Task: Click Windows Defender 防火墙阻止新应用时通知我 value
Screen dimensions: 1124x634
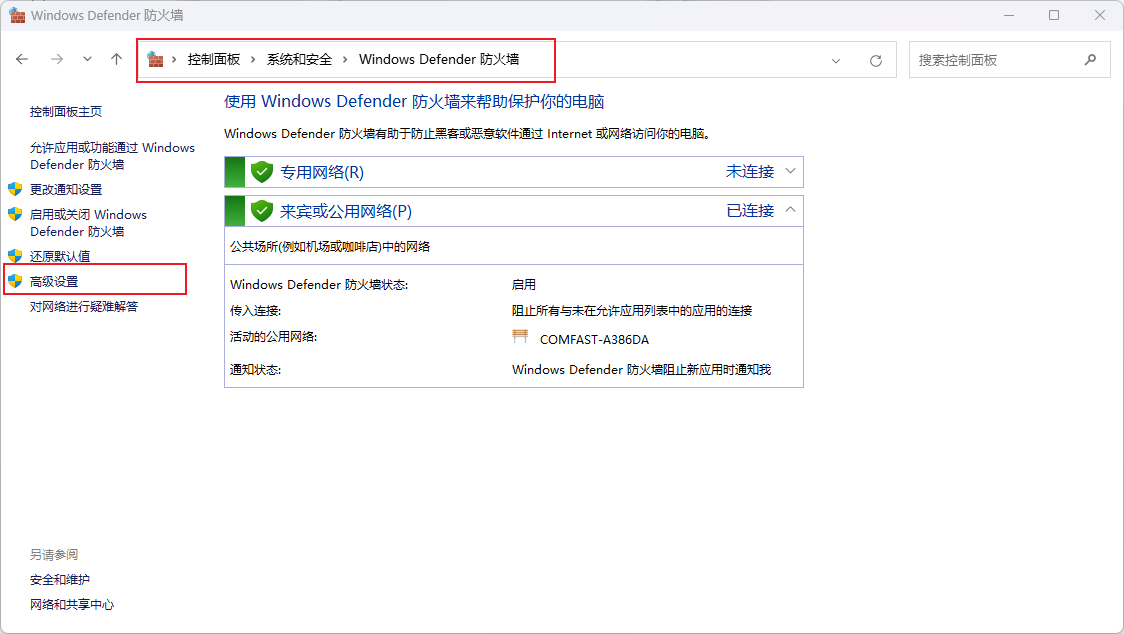Action: [641, 370]
